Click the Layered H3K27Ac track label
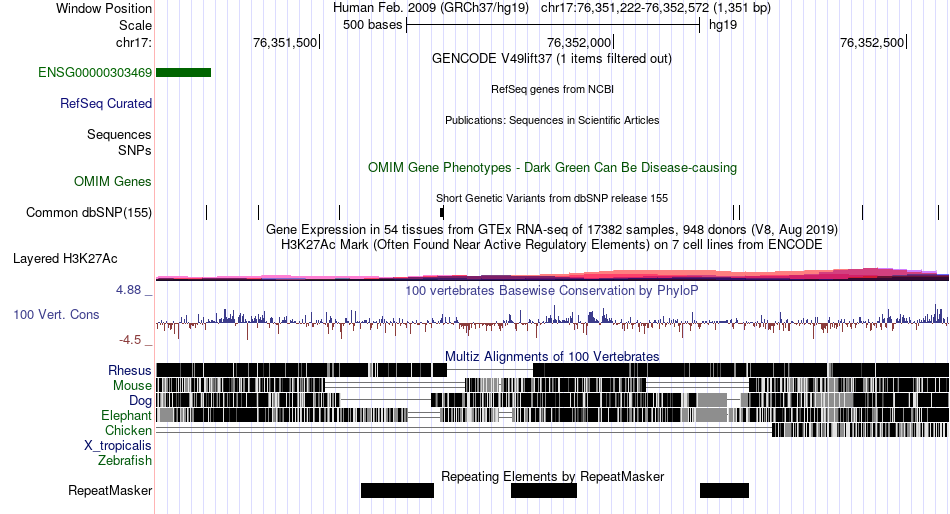 (x=65, y=259)
